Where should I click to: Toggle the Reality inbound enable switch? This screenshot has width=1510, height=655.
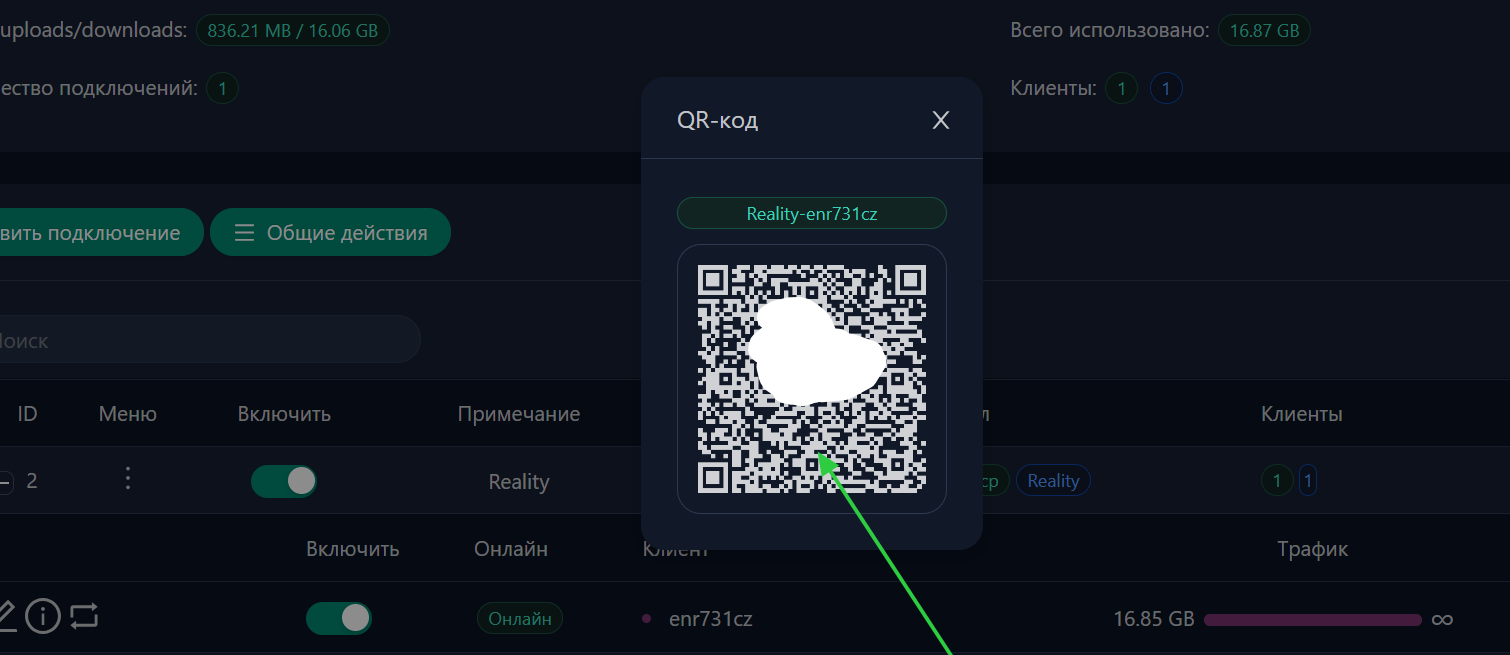pos(284,481)
